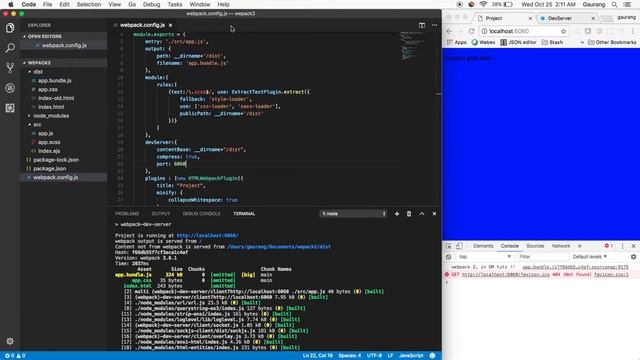Image resolution: width=640 pixels, height=360 pixels.
Task: Reload the localhost page in Chrome
Action: tap(471, 31)
